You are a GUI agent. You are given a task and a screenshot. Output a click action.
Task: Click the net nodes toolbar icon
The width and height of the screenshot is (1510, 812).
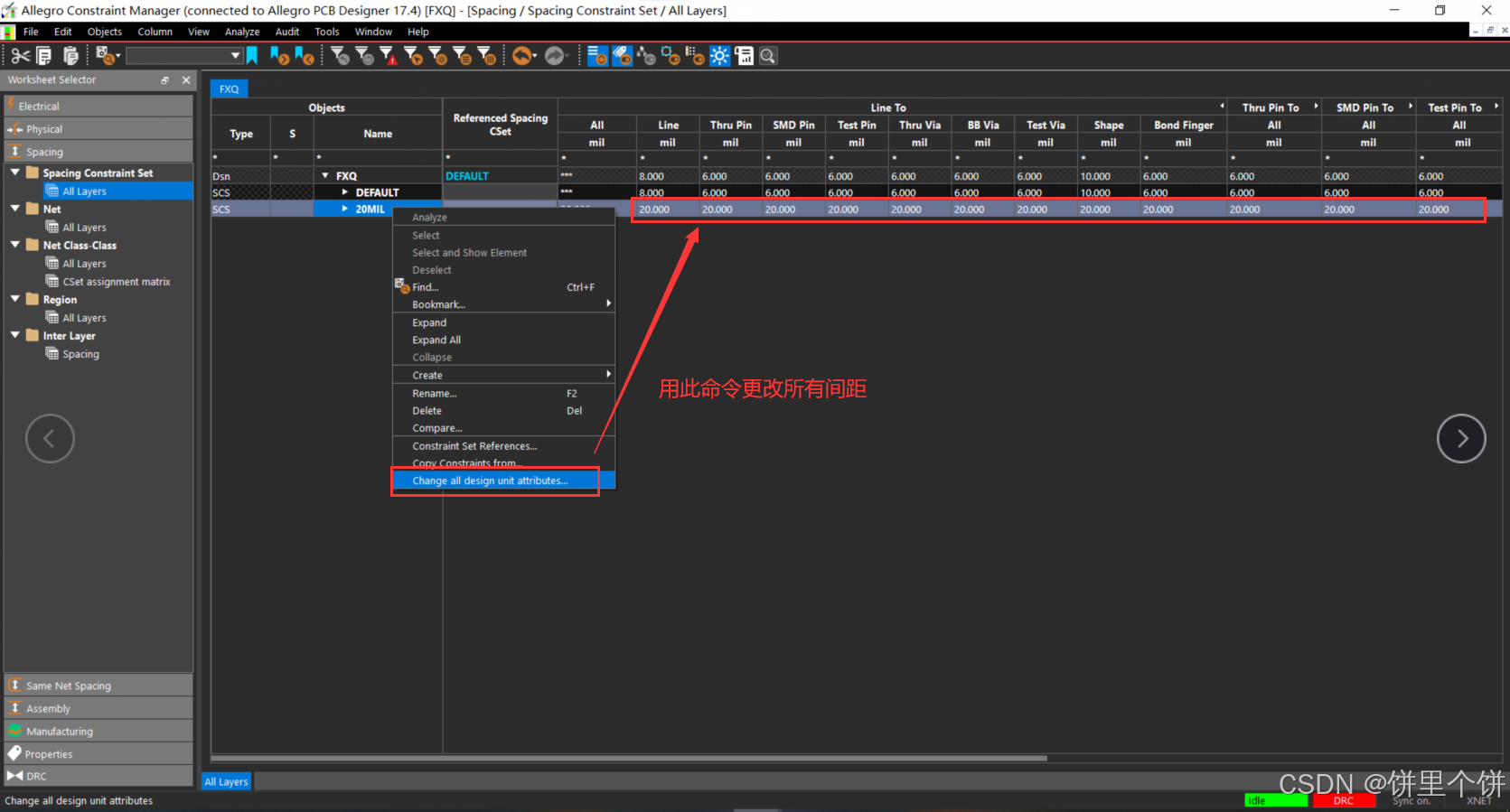[x=646, y=56]
